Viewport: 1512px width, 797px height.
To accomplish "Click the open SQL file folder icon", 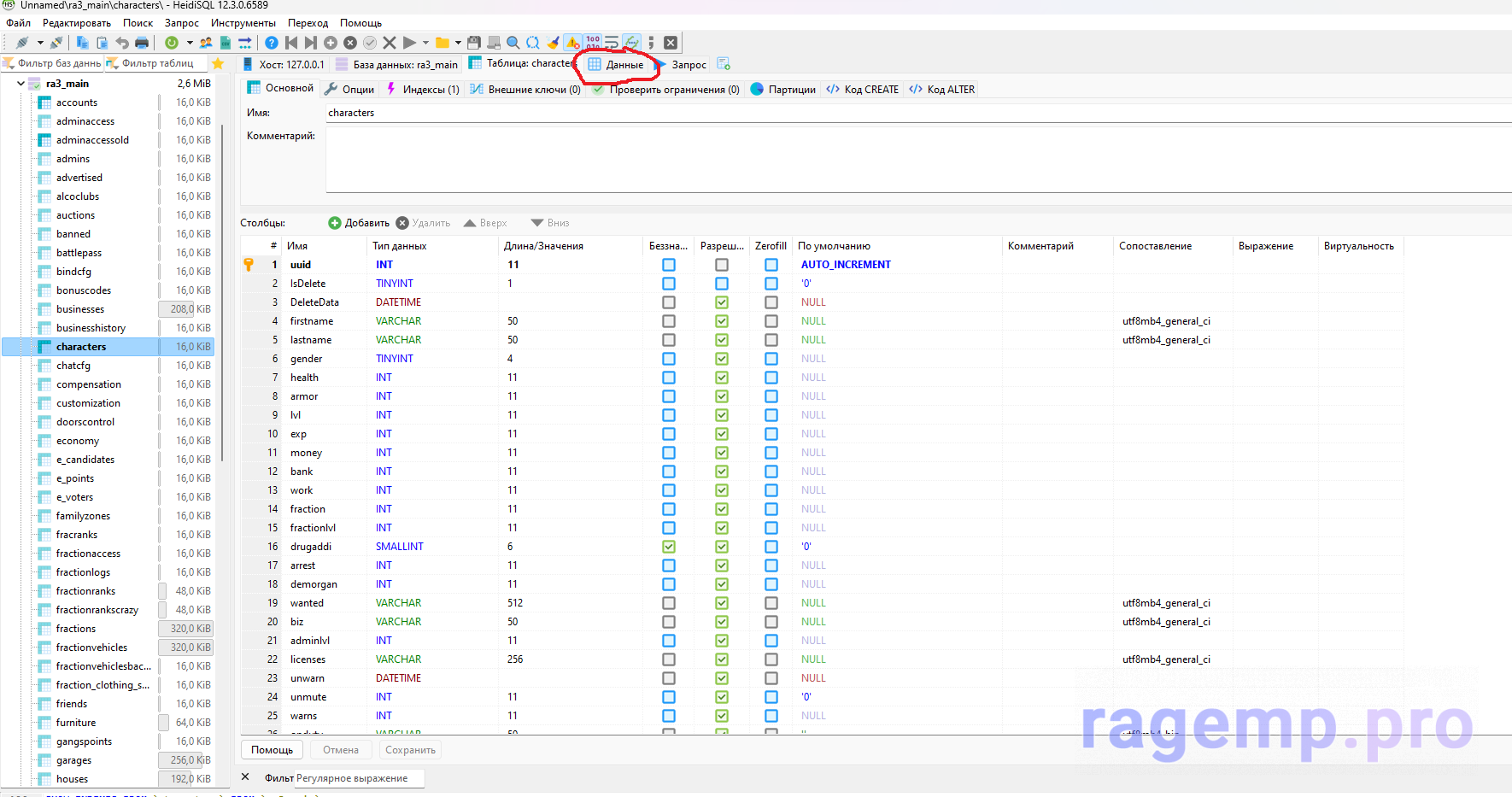I will [442, 43].
